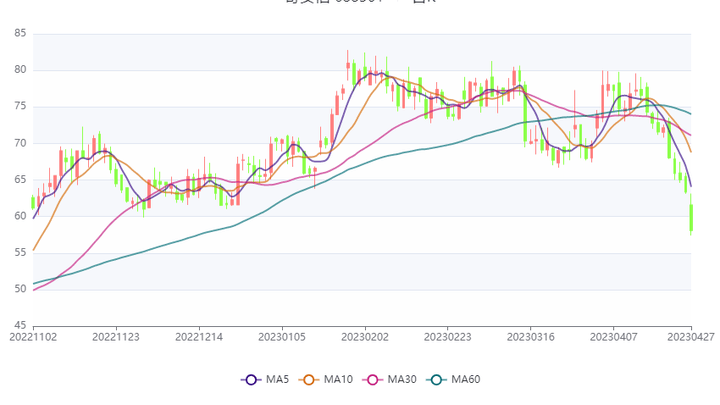Click the 65 price axis label
This screenshot has height=405, width=720.
pos(20,180)
